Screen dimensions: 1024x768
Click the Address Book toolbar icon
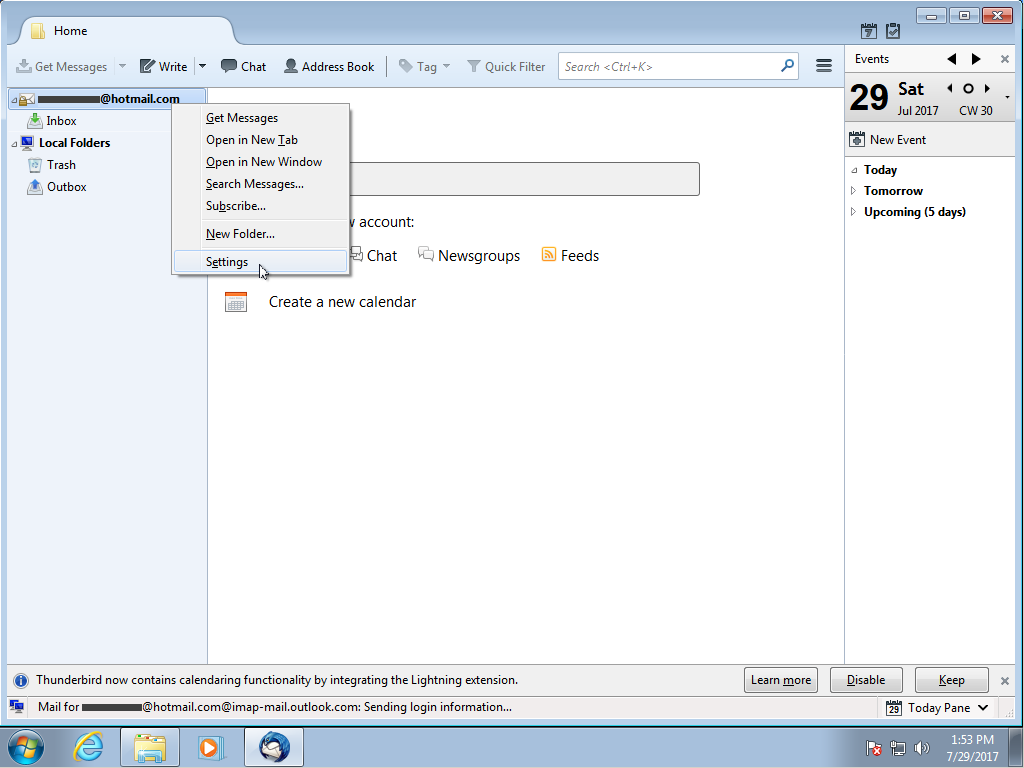click(x=291, y=67)
